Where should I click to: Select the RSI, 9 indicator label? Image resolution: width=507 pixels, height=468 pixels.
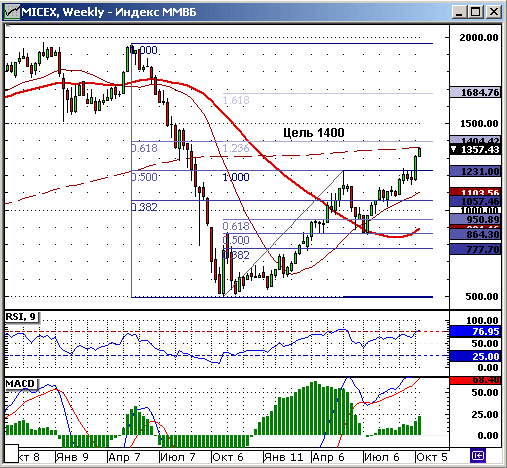pos(21,317)
